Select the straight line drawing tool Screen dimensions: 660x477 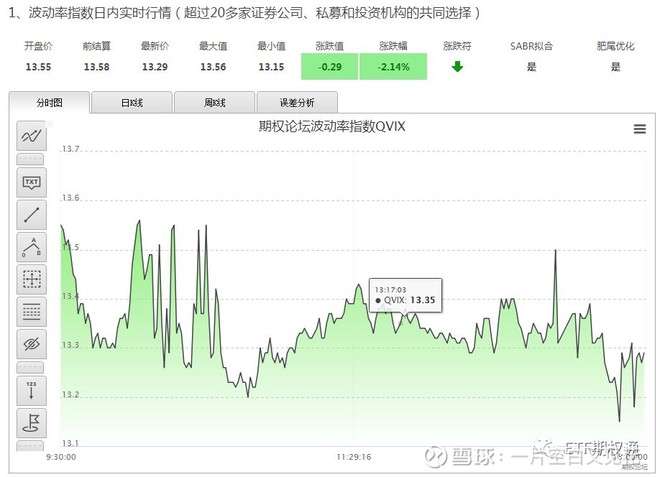click(32, 215)
